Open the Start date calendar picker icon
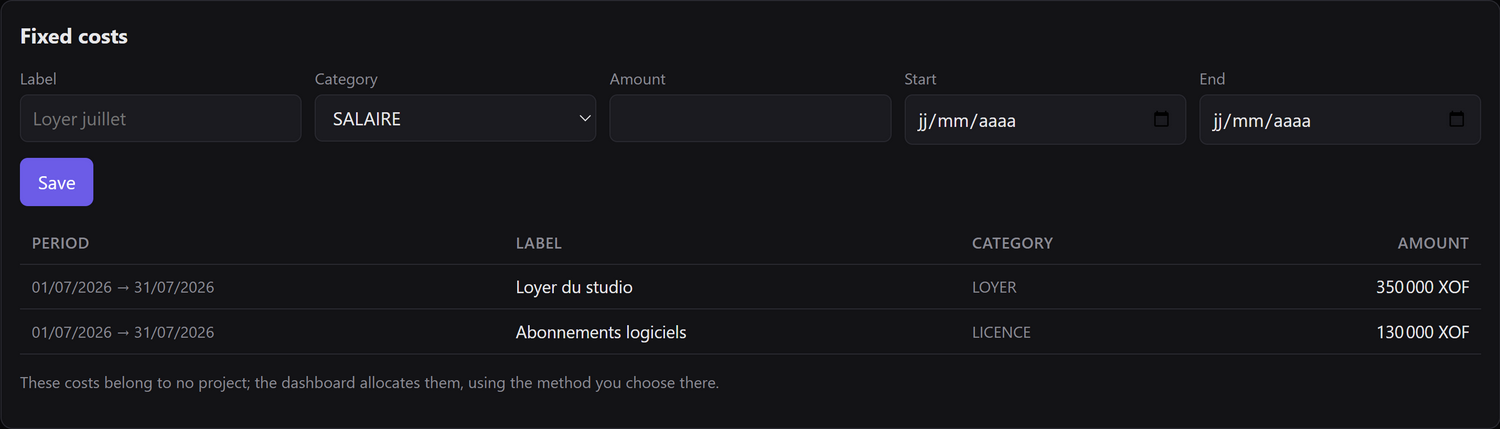Viewport: 1500px width, 429px height. [1161, 119]
